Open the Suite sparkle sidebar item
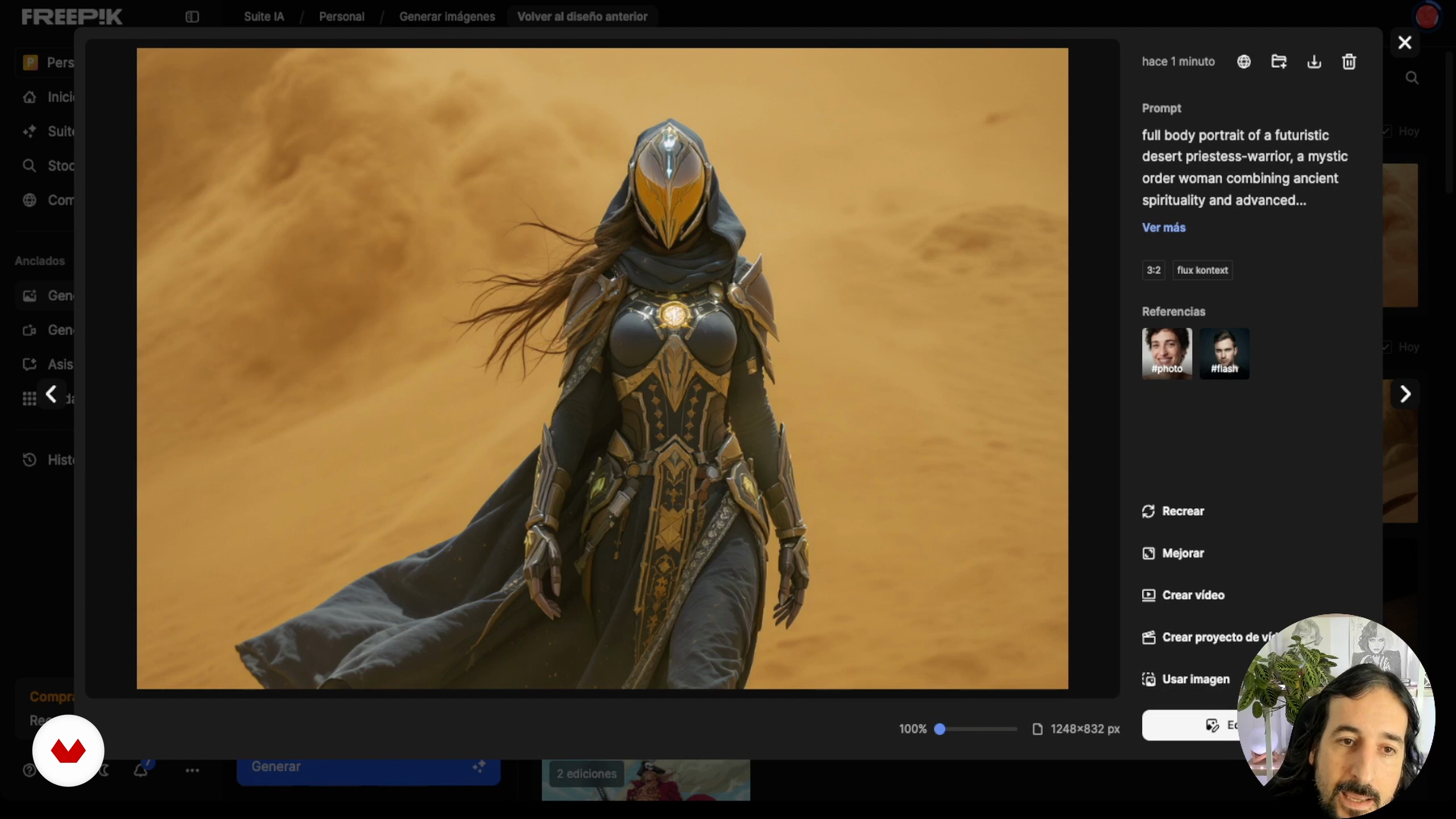 click(x=48, y=131)
